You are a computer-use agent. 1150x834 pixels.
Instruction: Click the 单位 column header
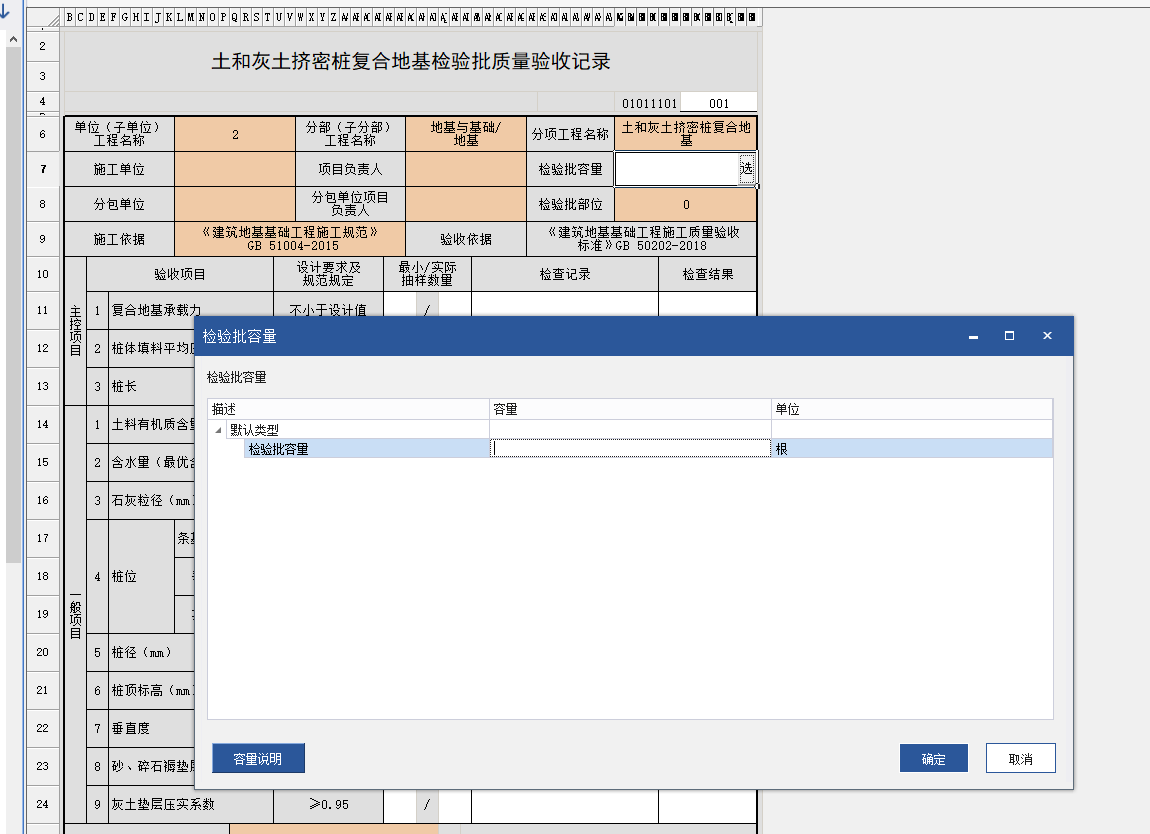point(912,409)
